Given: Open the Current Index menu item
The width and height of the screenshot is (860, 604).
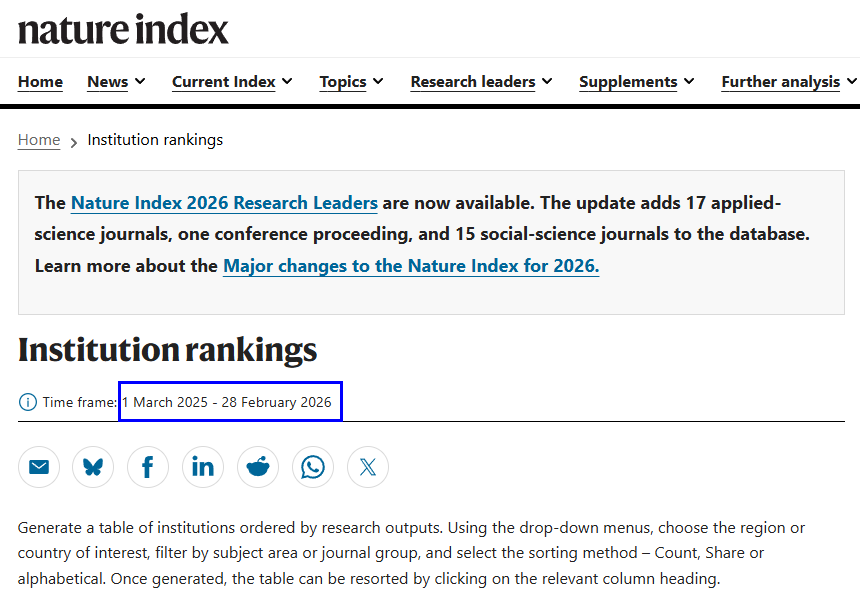Looking at the screenshot, I should (224, 82).
